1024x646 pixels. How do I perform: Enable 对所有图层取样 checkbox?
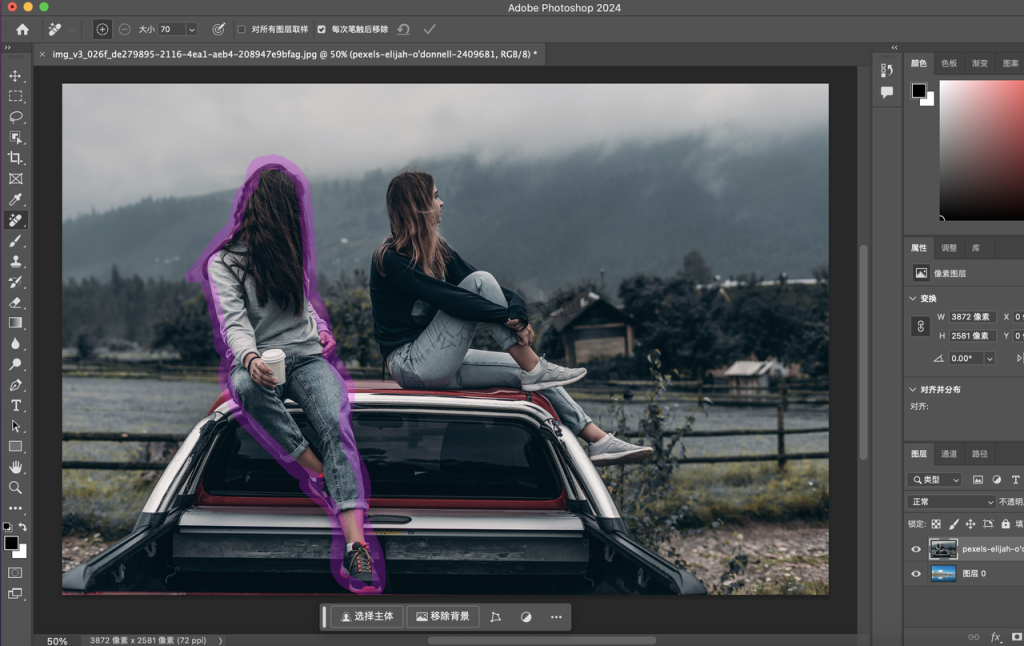(x=242, y=29)
